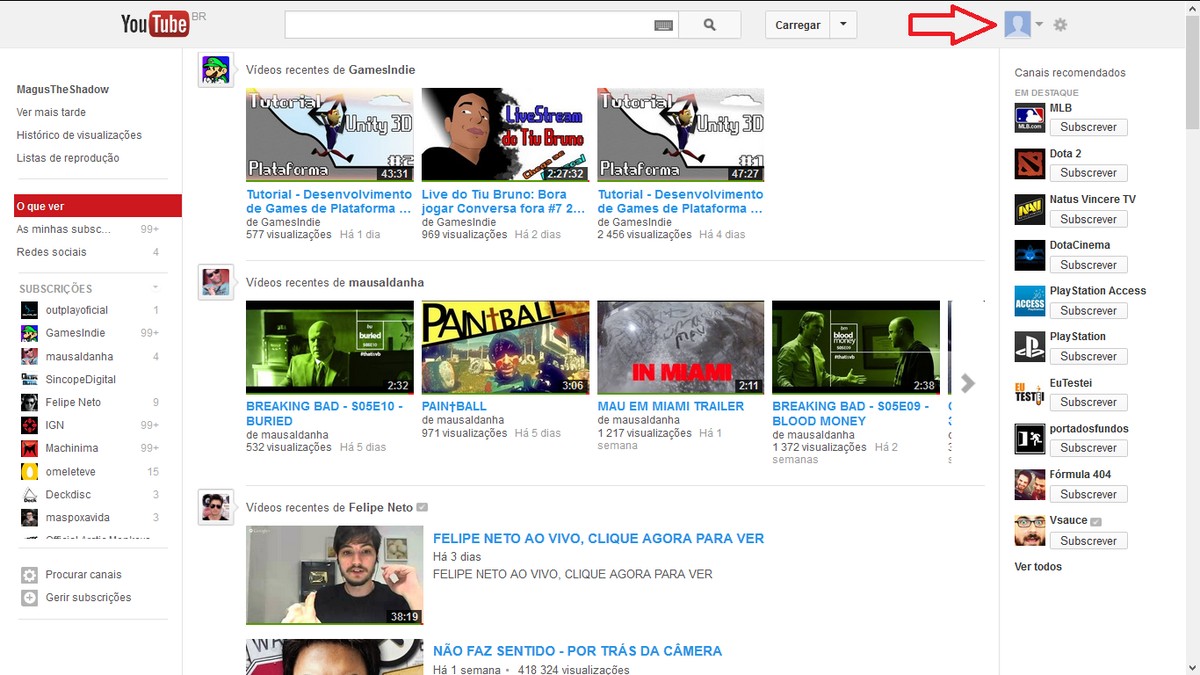Click the PlayStation channel icon
The height and width of the screenshot is (675, 1200).
click(1030, 346)
